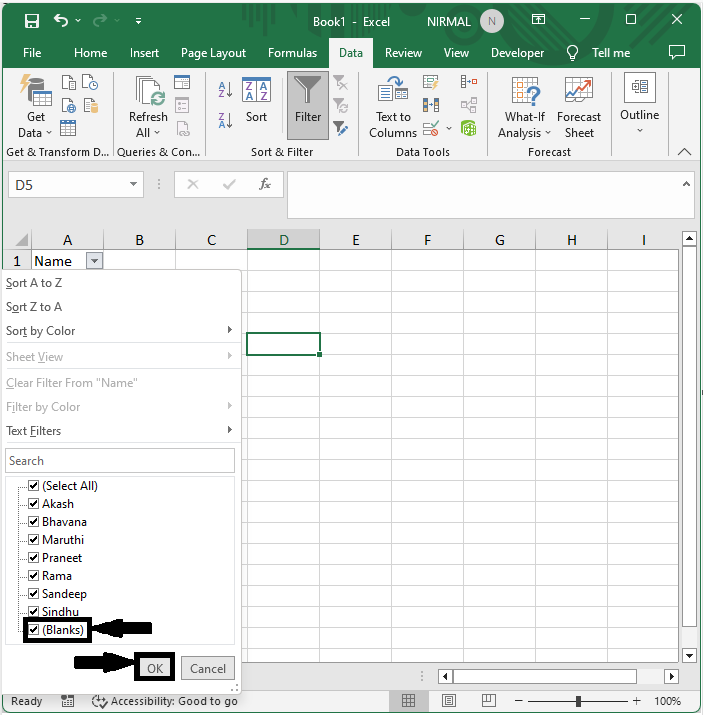Uncheck the Rama checkbox

coord(33,575)
